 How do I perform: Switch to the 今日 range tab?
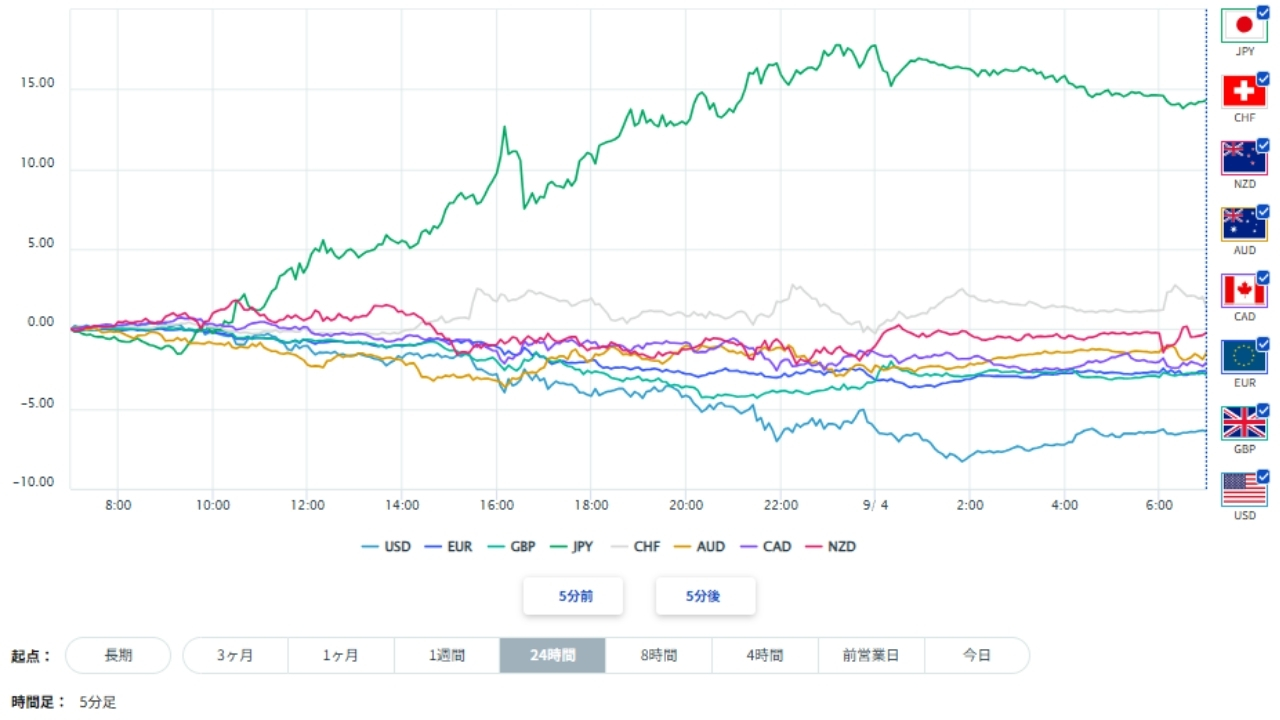(x=977, y=656)
